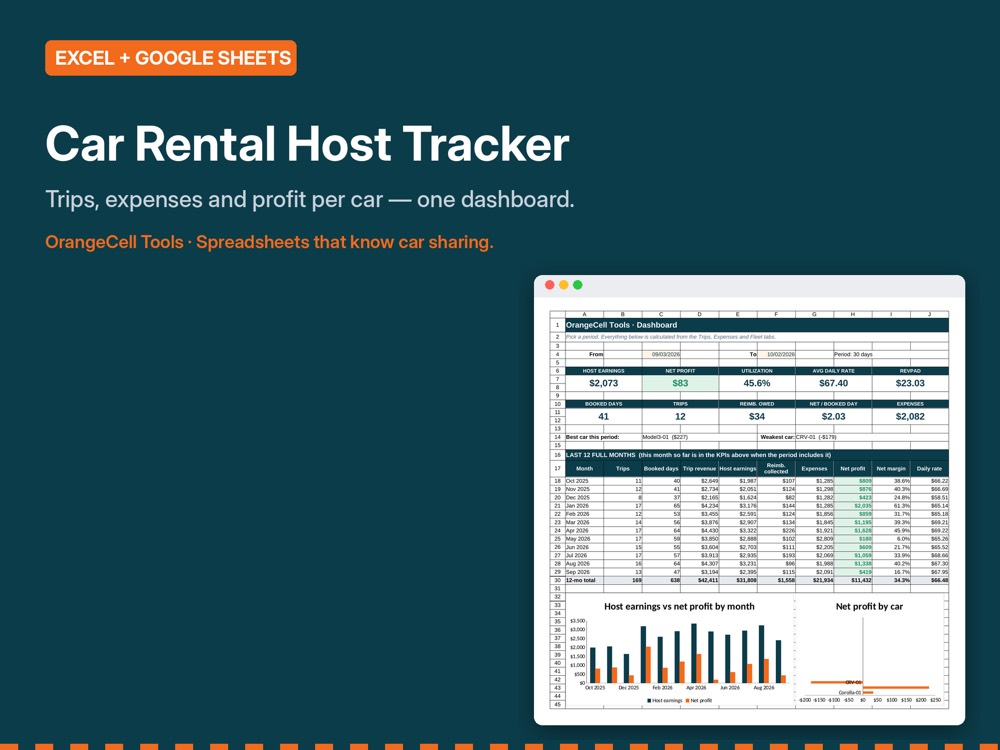1000x750 pixels.
Task: Click the Avg Daily Rate value $67.40
Action: pyautogui.click(x=833, y=383)
